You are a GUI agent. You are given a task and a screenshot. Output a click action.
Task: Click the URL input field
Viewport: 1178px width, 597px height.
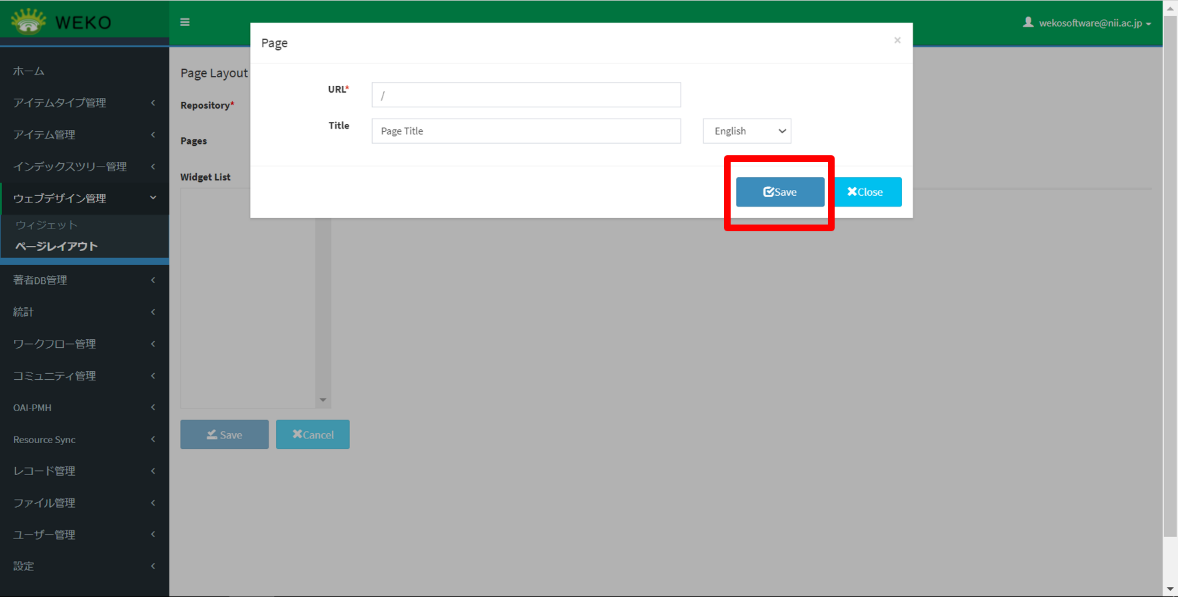526,95
